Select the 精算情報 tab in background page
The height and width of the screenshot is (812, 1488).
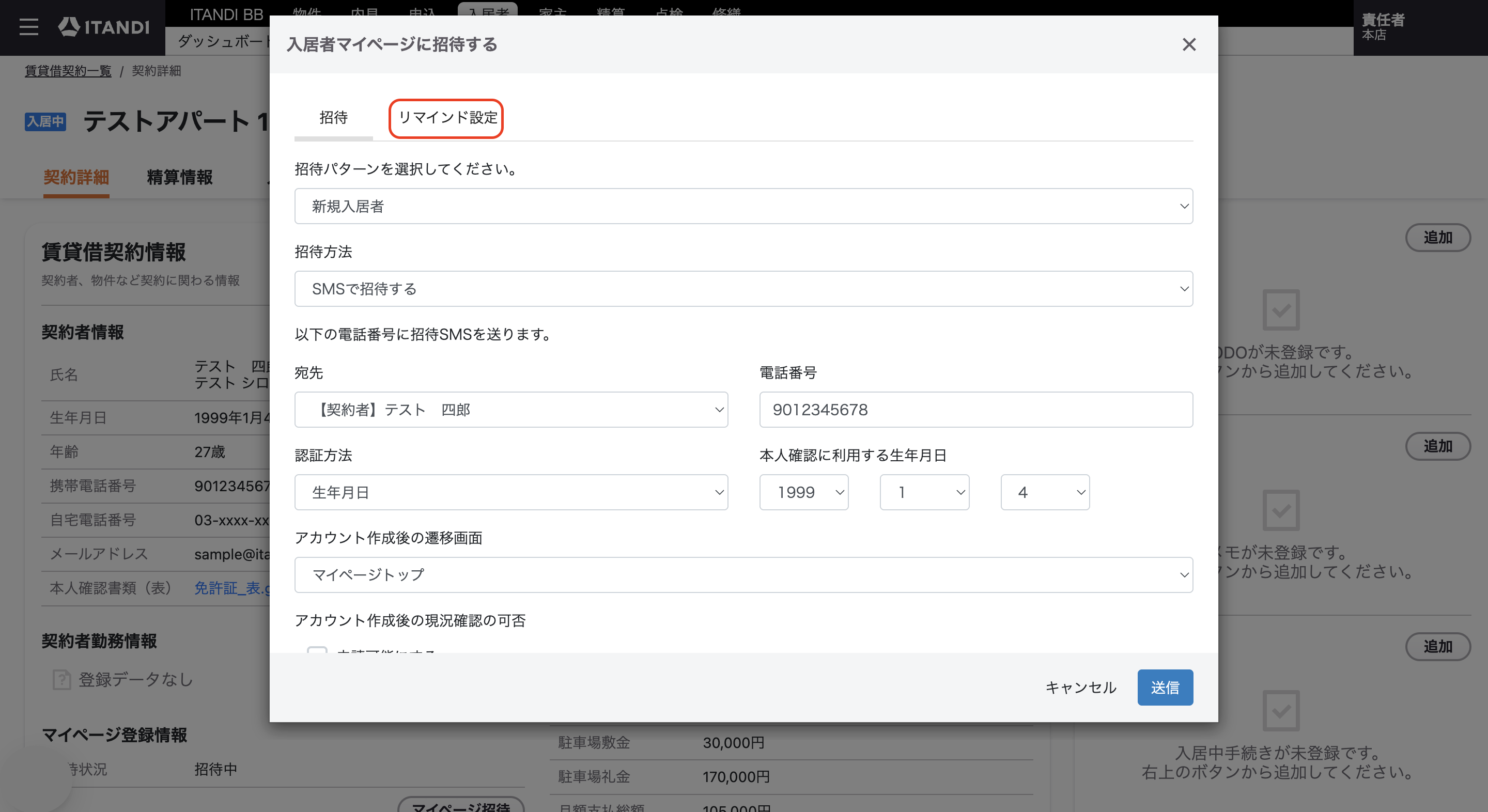tap(180, 177)
